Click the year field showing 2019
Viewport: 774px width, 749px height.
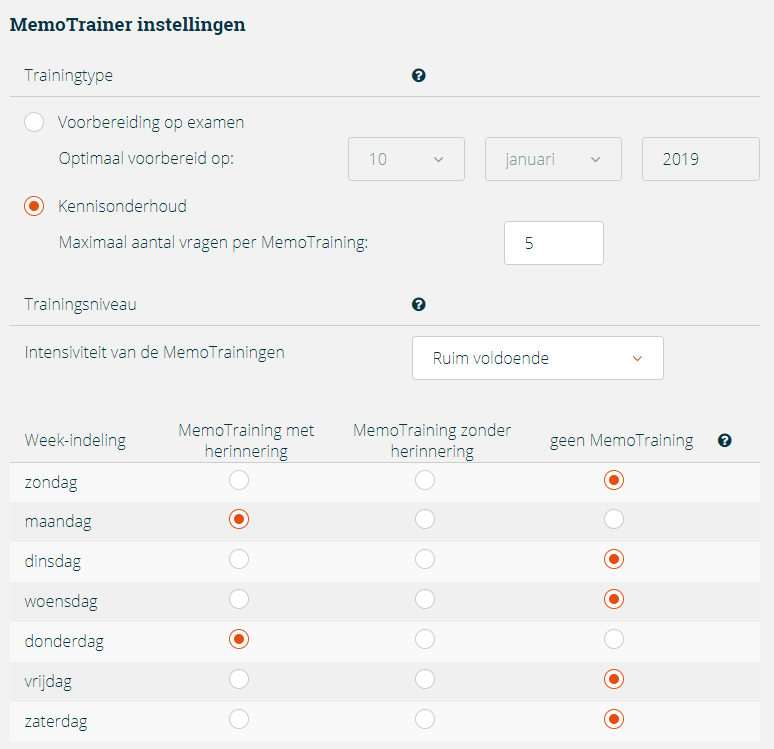pos(700,159)
